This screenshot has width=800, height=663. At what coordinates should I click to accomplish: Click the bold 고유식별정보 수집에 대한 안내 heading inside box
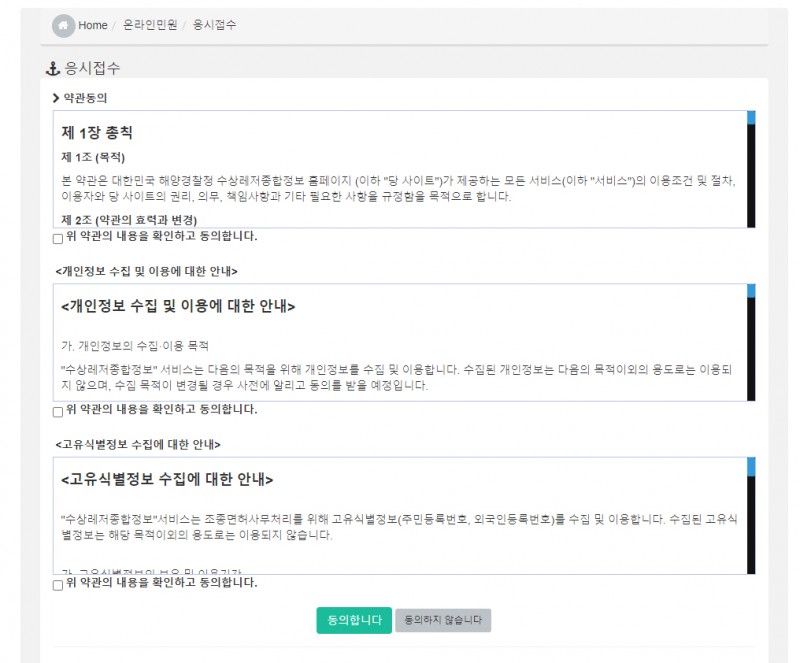click(167, 479)
